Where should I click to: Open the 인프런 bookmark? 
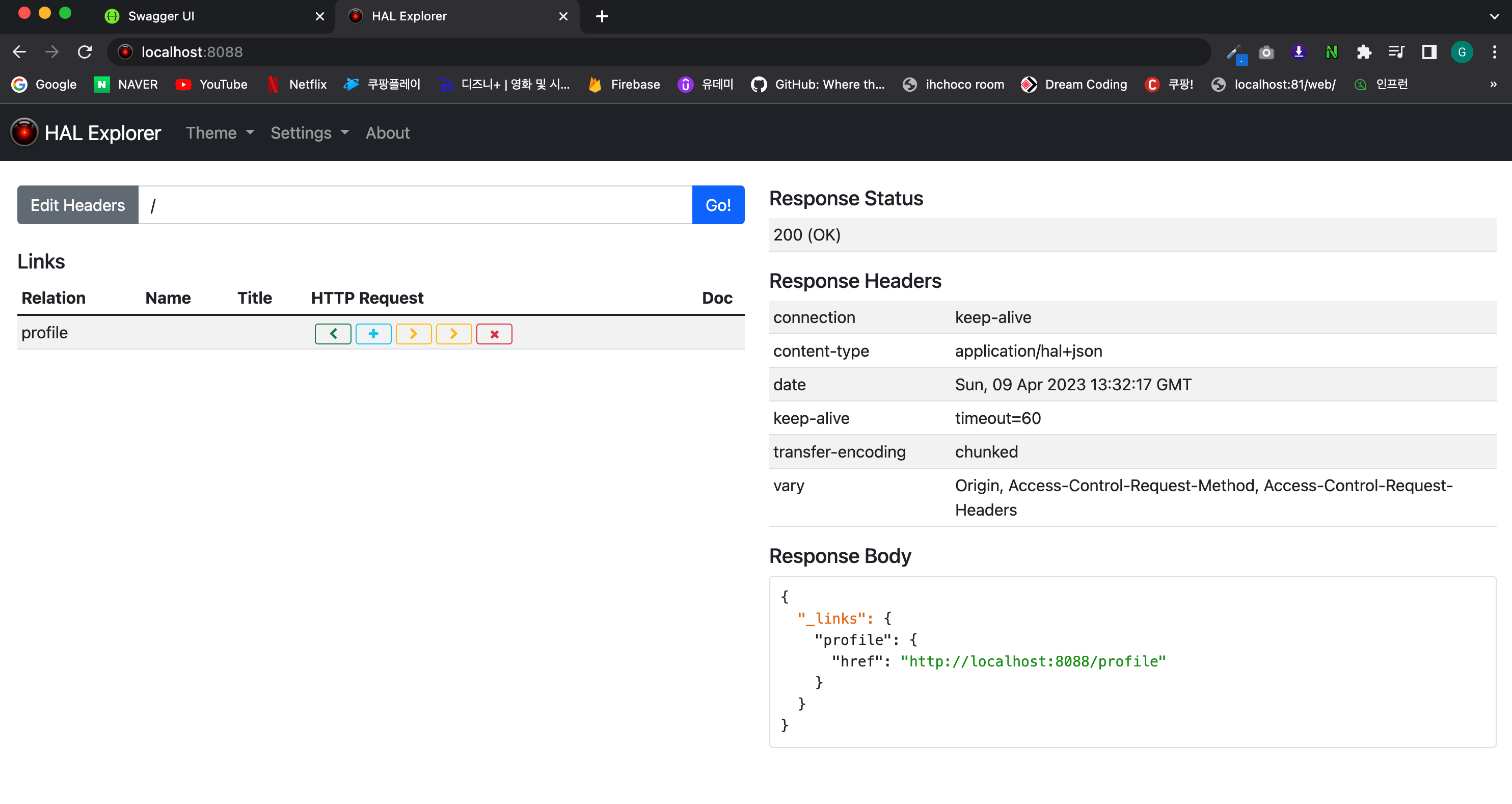pos(1381,84)
